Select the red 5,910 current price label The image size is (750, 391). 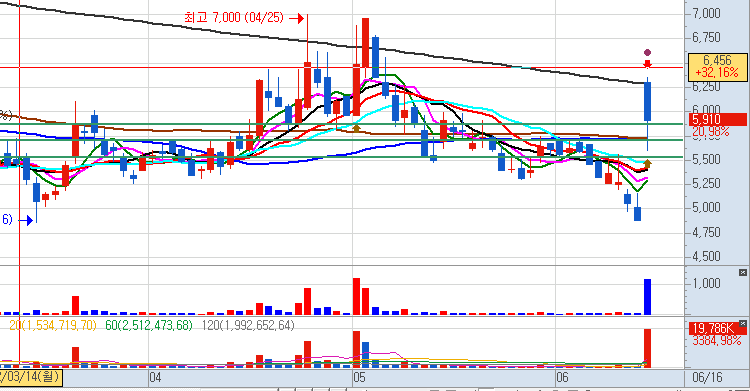point(717,119)
